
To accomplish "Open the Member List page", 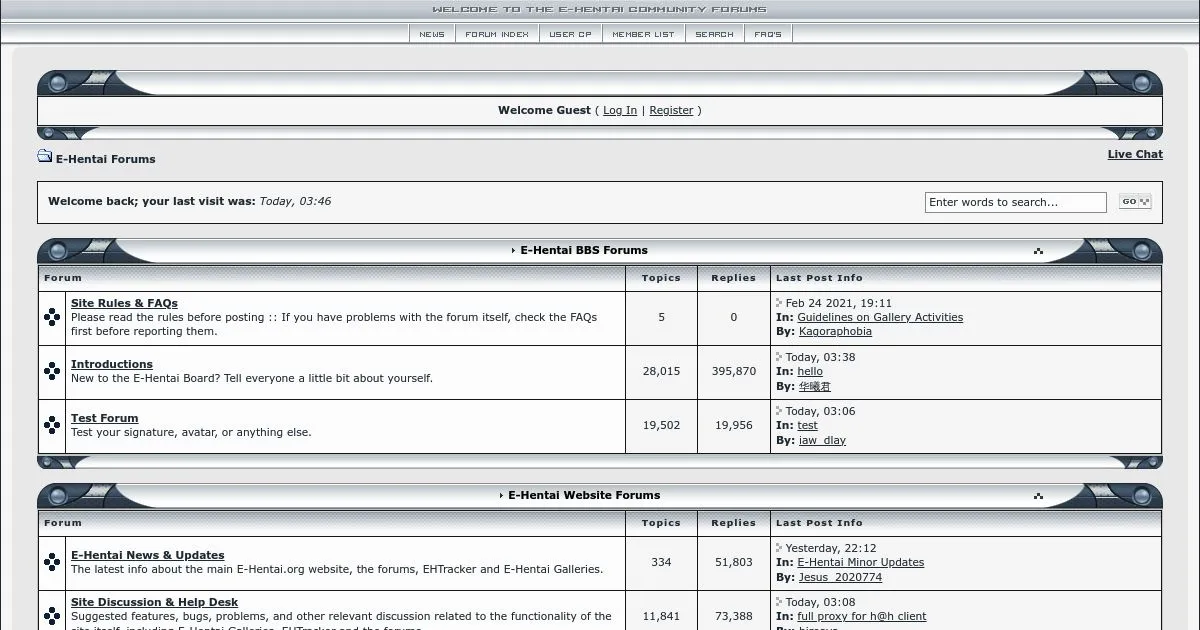I will pos(643,34).
